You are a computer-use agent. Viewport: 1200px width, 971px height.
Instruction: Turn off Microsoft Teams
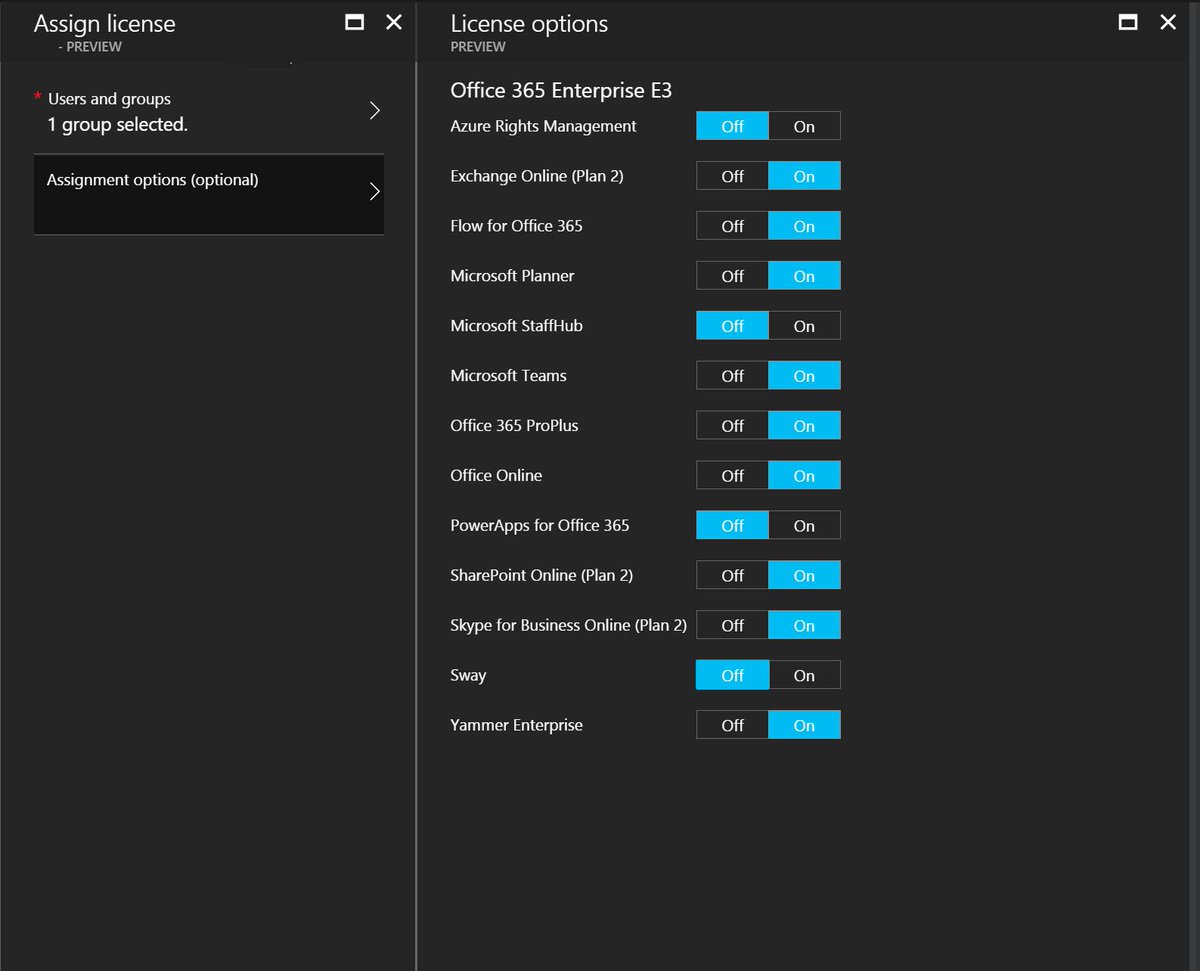732,376
